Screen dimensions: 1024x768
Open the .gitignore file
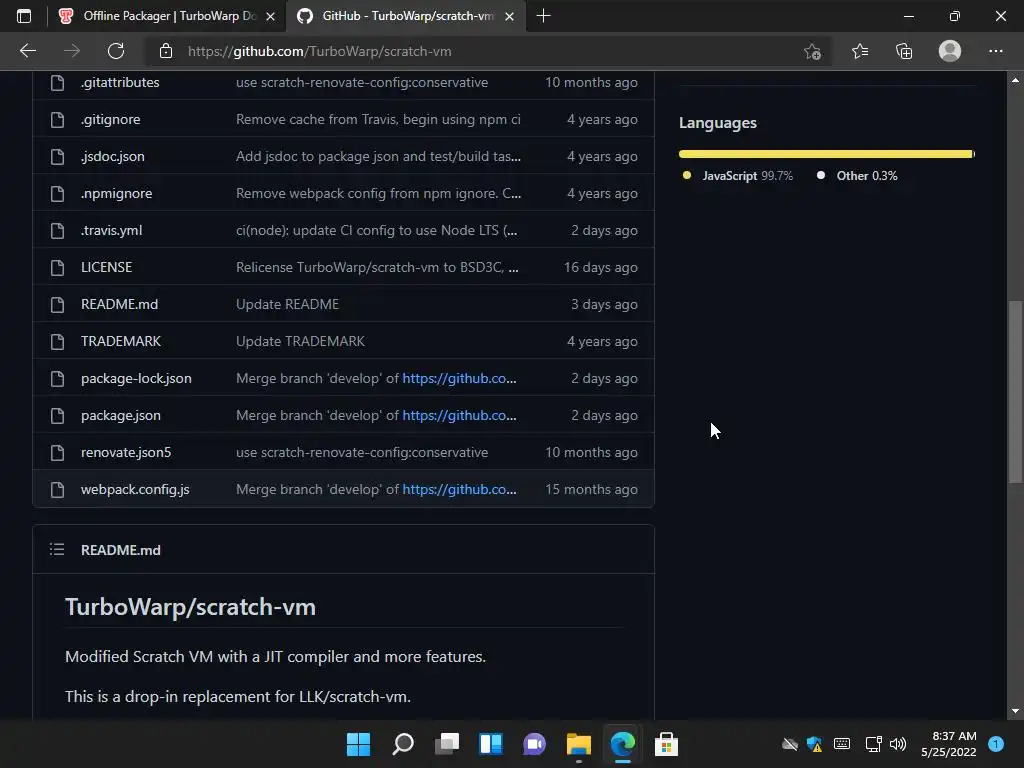click(x=110, y=120)
